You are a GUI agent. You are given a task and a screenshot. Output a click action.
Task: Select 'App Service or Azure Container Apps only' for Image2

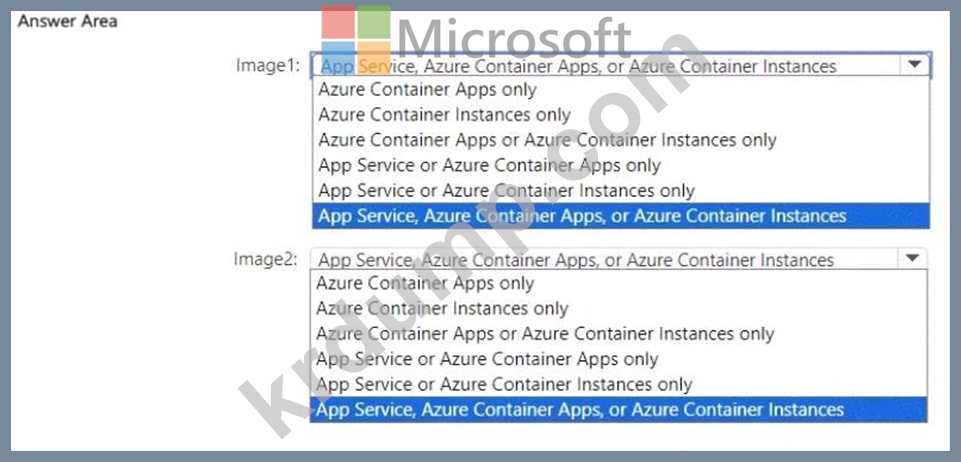tap(487, 359)
